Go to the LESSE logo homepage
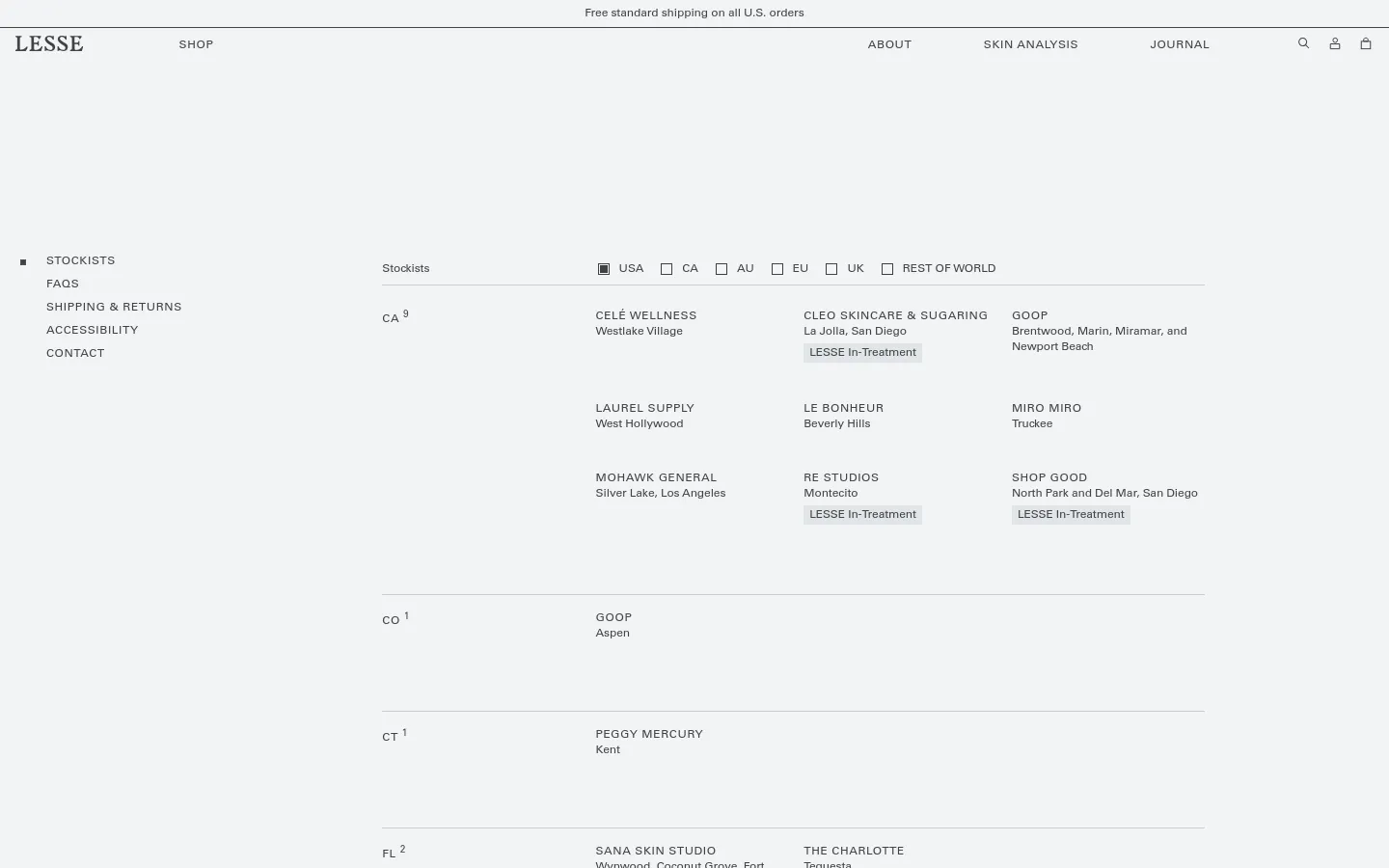Screen dimensions: 1389x868 [49, 43]
